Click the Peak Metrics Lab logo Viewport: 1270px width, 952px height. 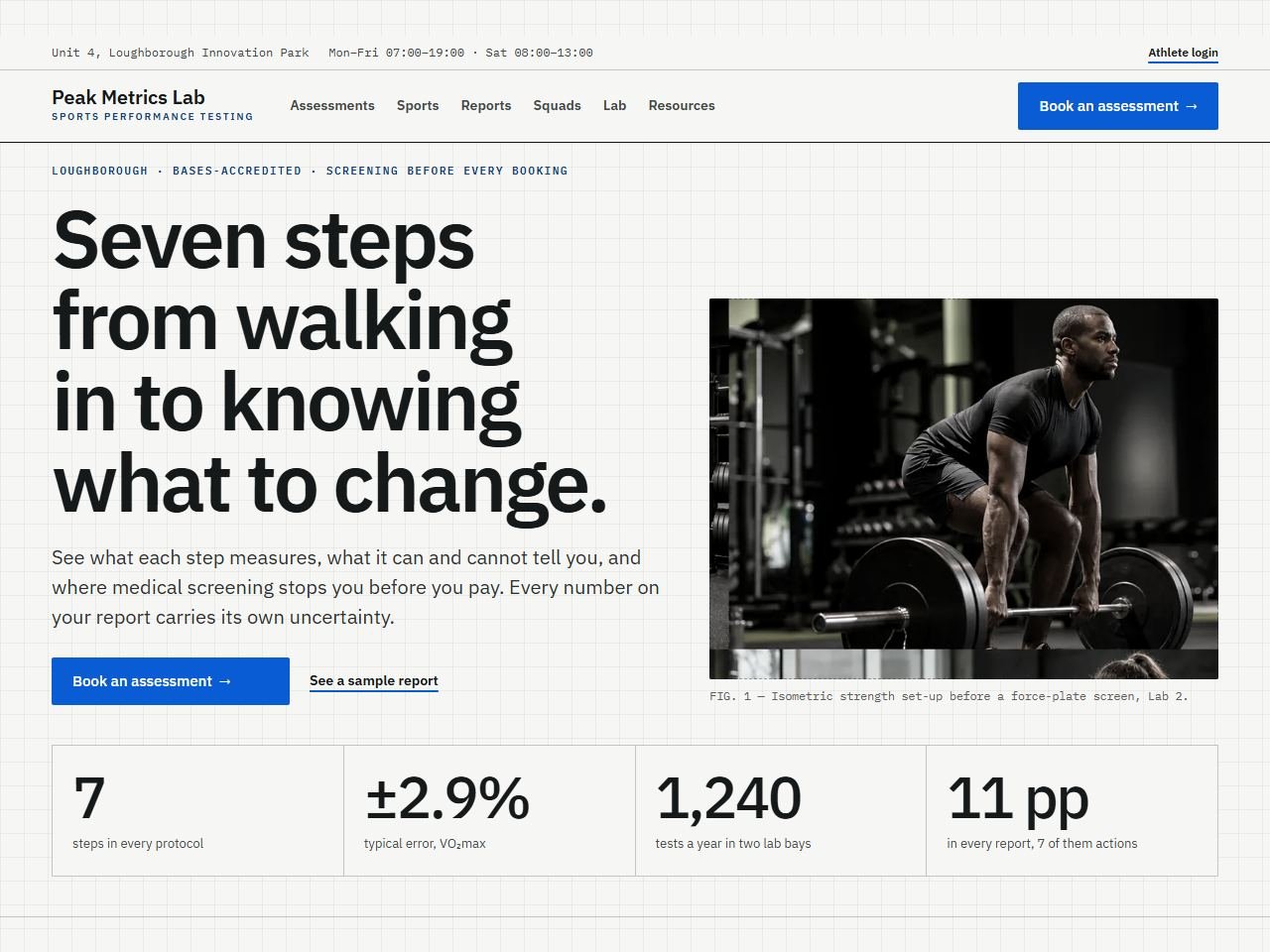coord(152,104)
